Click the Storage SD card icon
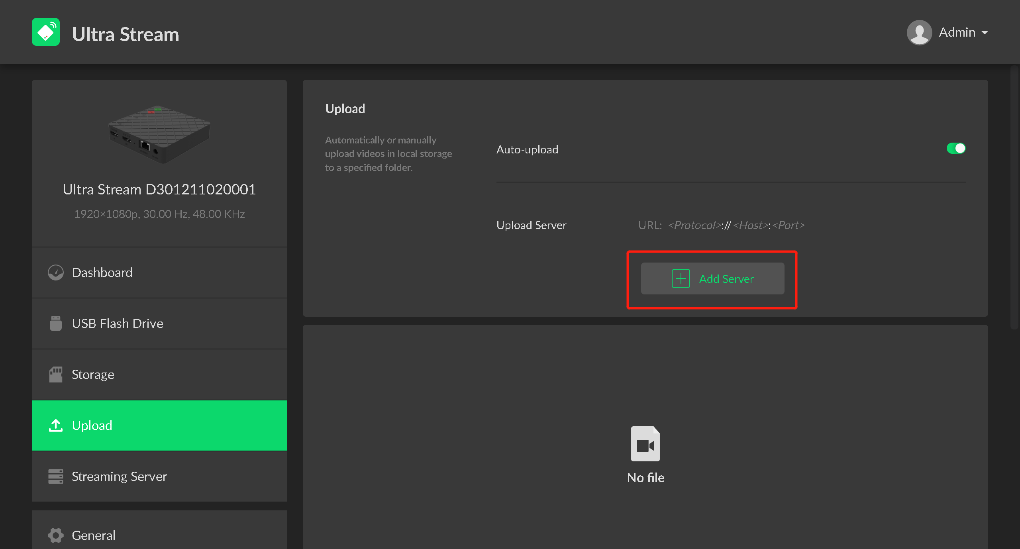 [56, 375]
